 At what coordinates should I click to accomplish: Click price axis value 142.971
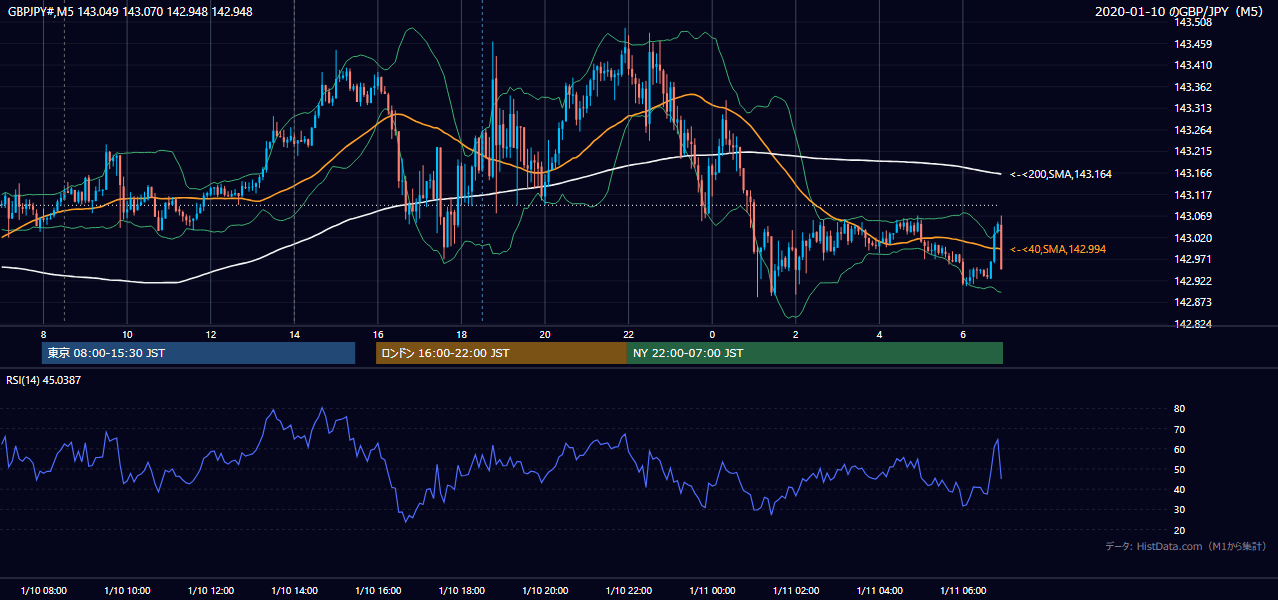(1193, 259)
